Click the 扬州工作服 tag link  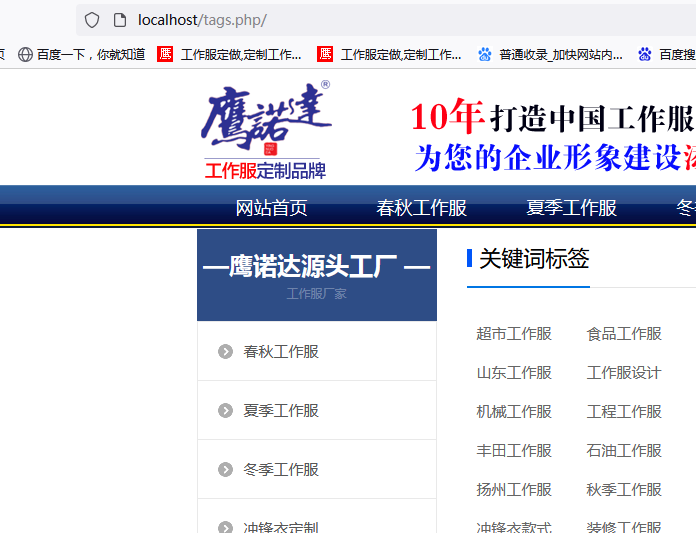pos(514,490)
